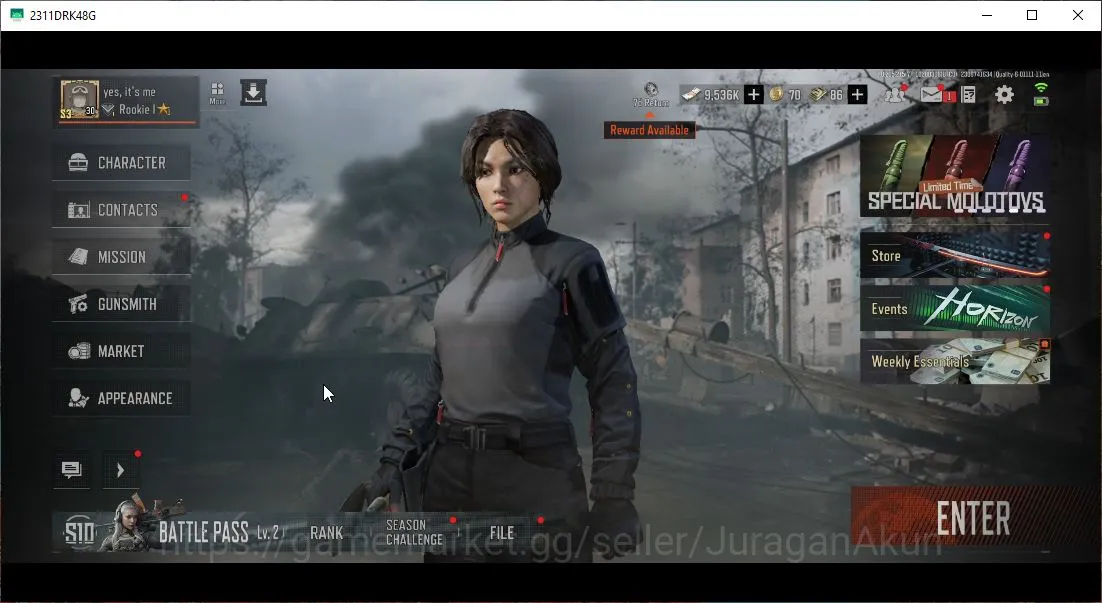The width and height of the screenshot is (1102, 603).
Task: Open the 7d Return reward icon
Action: (651, 94)
